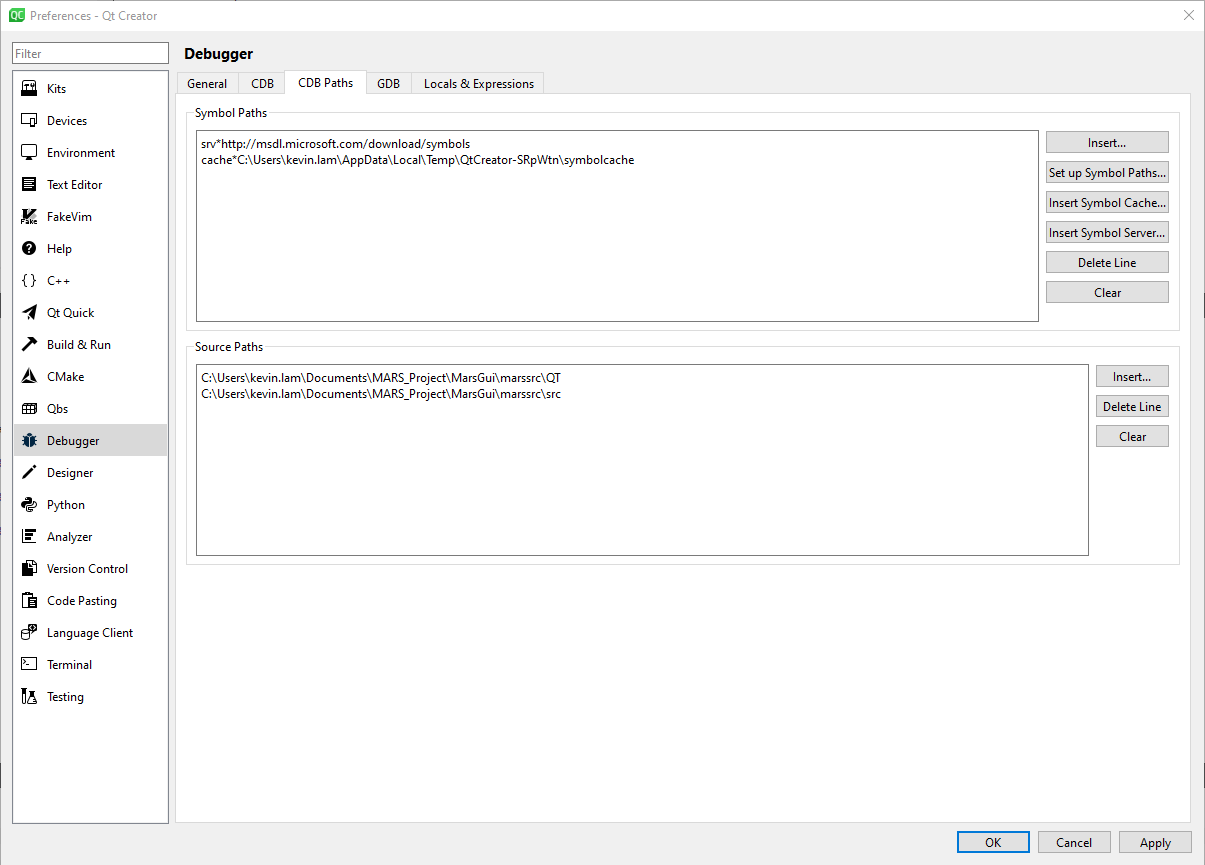1205x865 pixels.
Task: Switch to the CDB tab
Action: click(262, 84)
